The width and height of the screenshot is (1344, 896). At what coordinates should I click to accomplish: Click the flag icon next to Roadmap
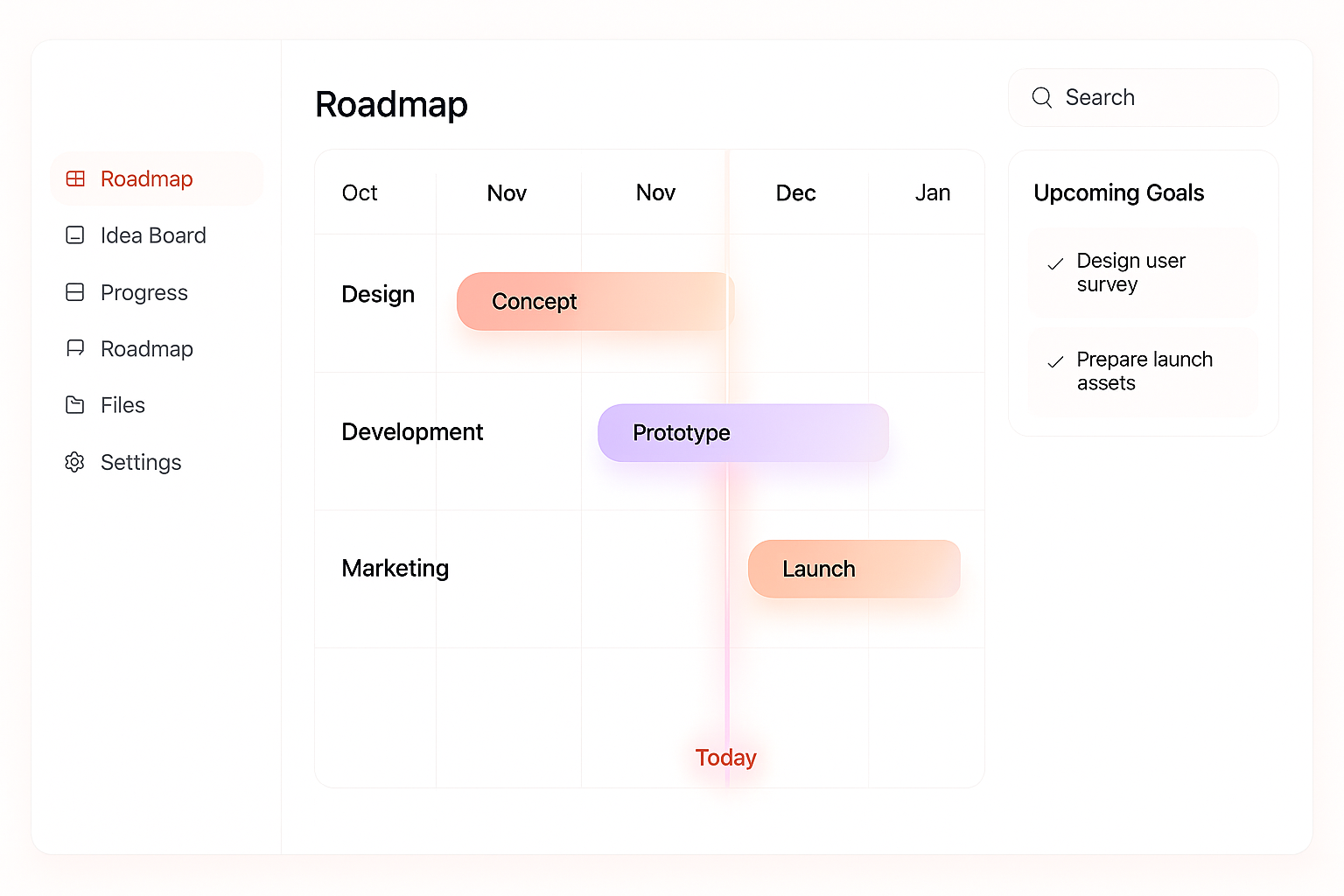(75, 348)
